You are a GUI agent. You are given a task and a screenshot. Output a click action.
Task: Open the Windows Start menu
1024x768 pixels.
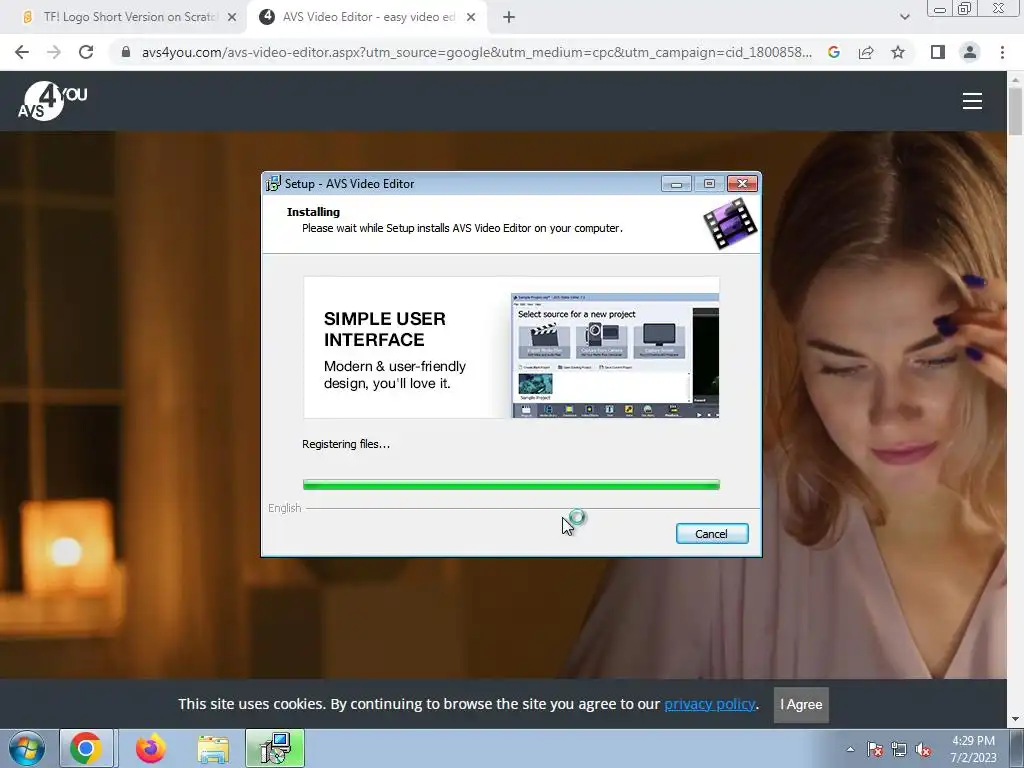tap(26, 748)
